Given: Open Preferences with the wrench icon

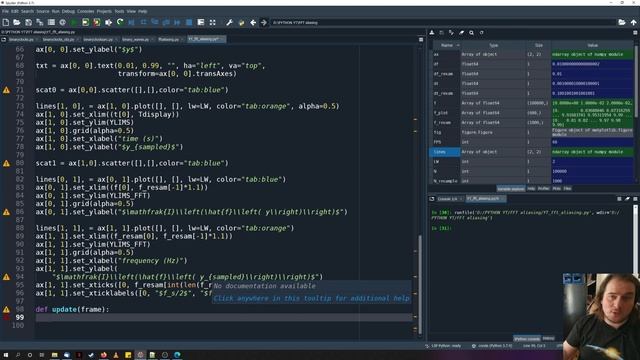Looking at the screenshot, I should tap(229, 22).
